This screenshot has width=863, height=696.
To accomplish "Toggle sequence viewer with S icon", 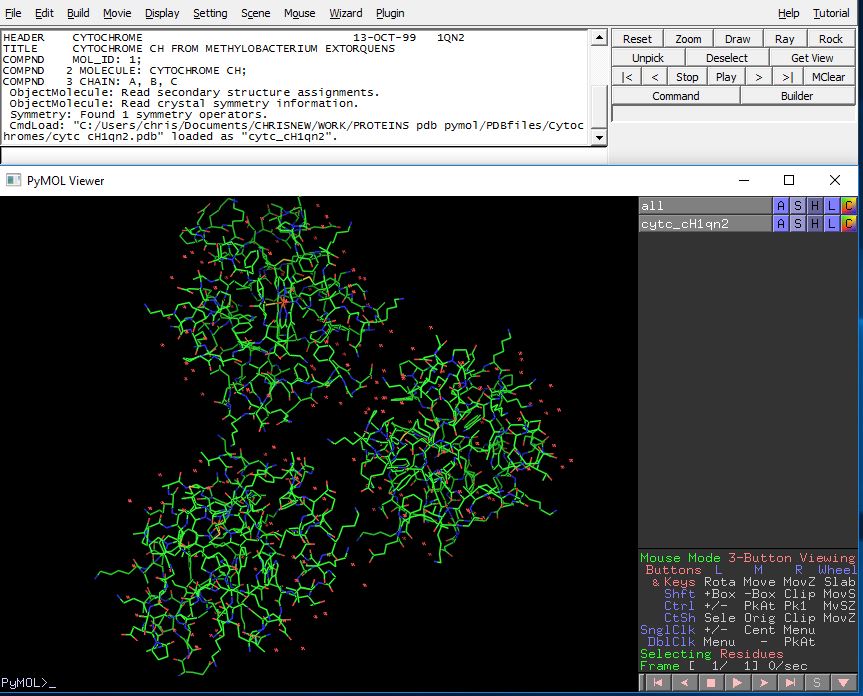I will point(817,683).
